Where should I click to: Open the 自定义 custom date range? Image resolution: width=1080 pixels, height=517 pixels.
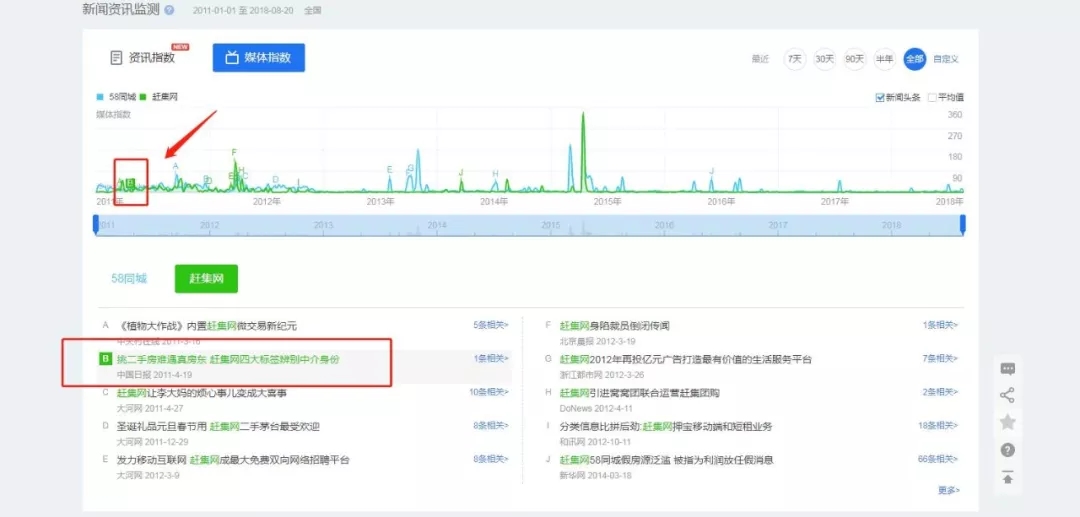[x=946, y=59]
